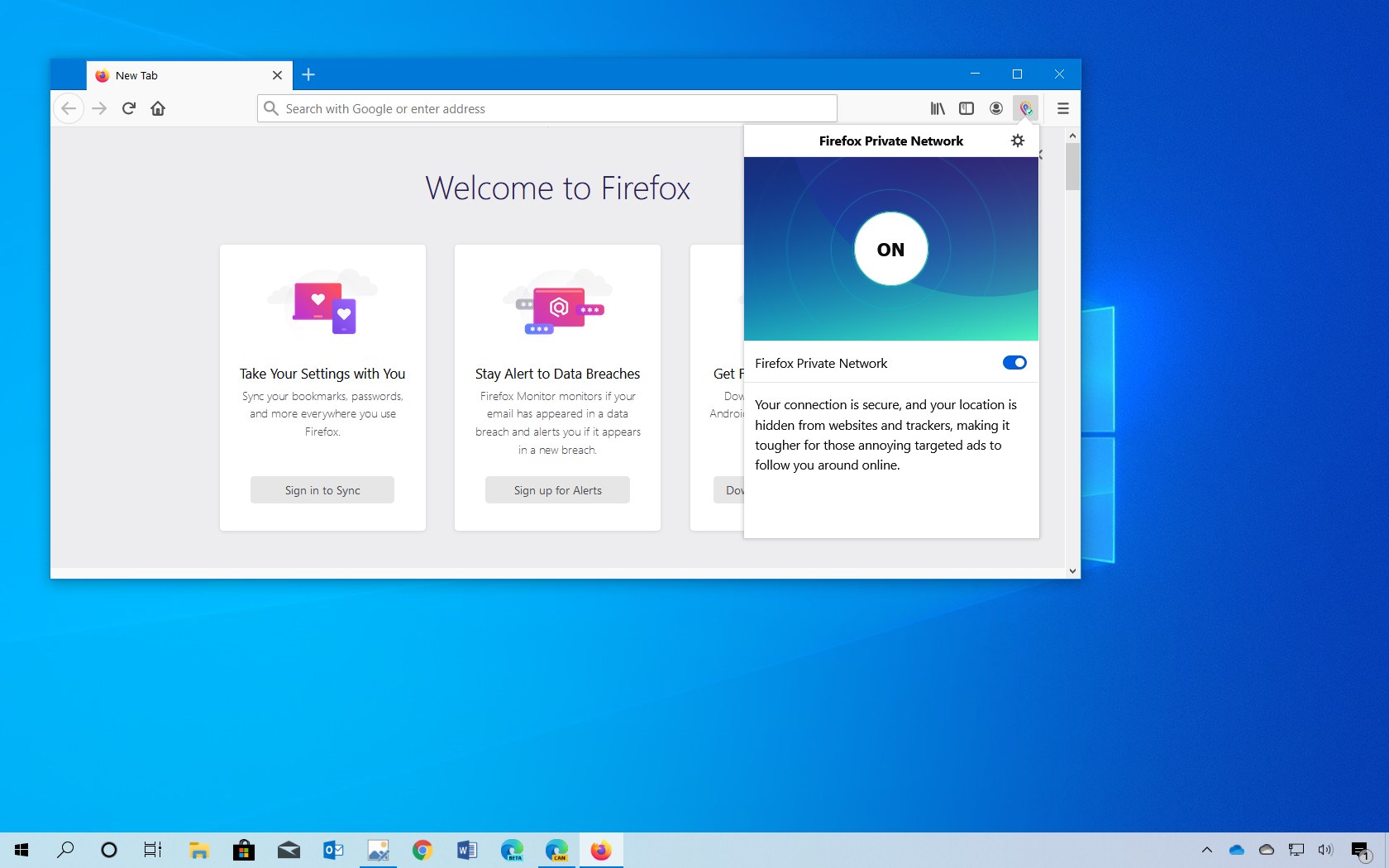1389x868 pixels.
Task: Open Outlook from taskbar
Action: (333, 850)
